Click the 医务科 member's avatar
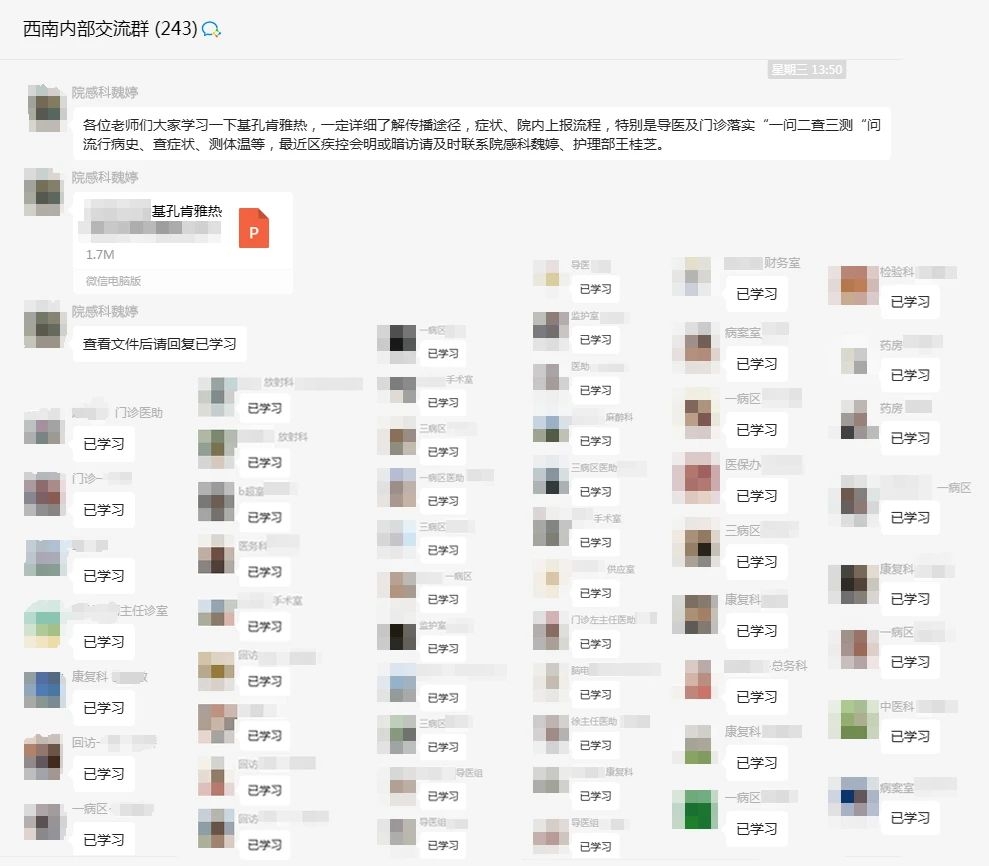Viewport: 989px width, 866px height. (216, 554)
